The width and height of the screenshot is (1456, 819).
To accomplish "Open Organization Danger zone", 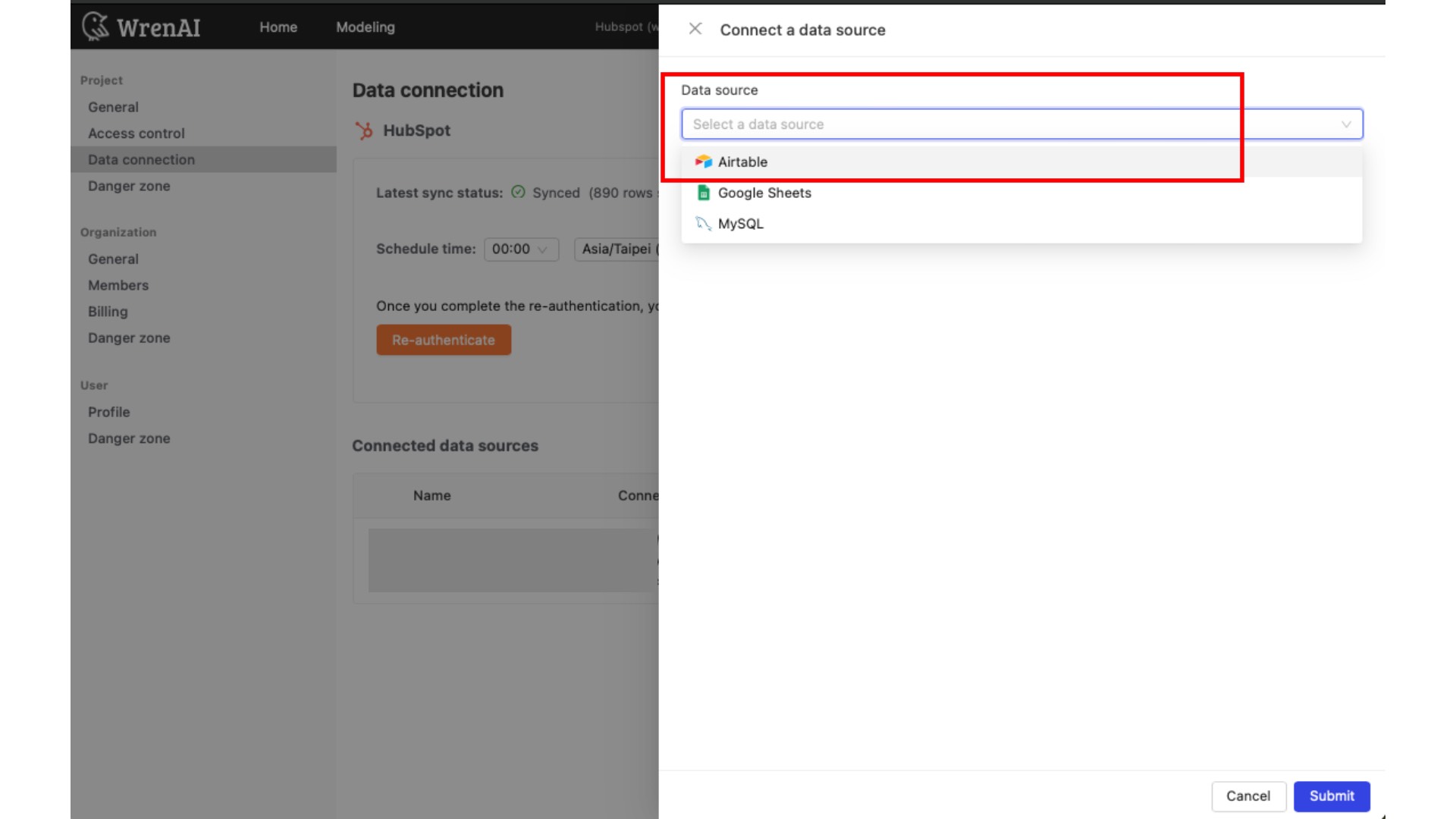I will tap(129, 337).
